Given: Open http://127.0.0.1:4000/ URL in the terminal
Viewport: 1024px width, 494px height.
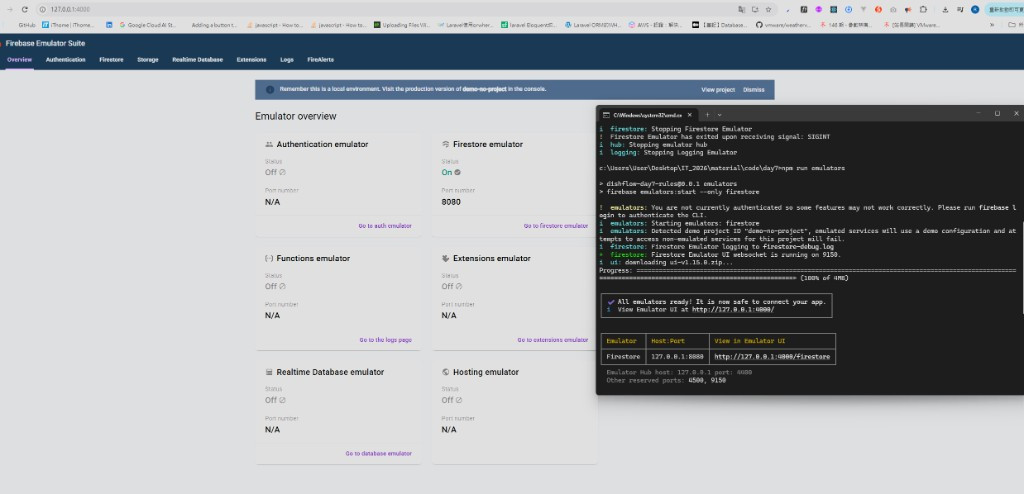Looking at the screenshot, I should point(733,310).
